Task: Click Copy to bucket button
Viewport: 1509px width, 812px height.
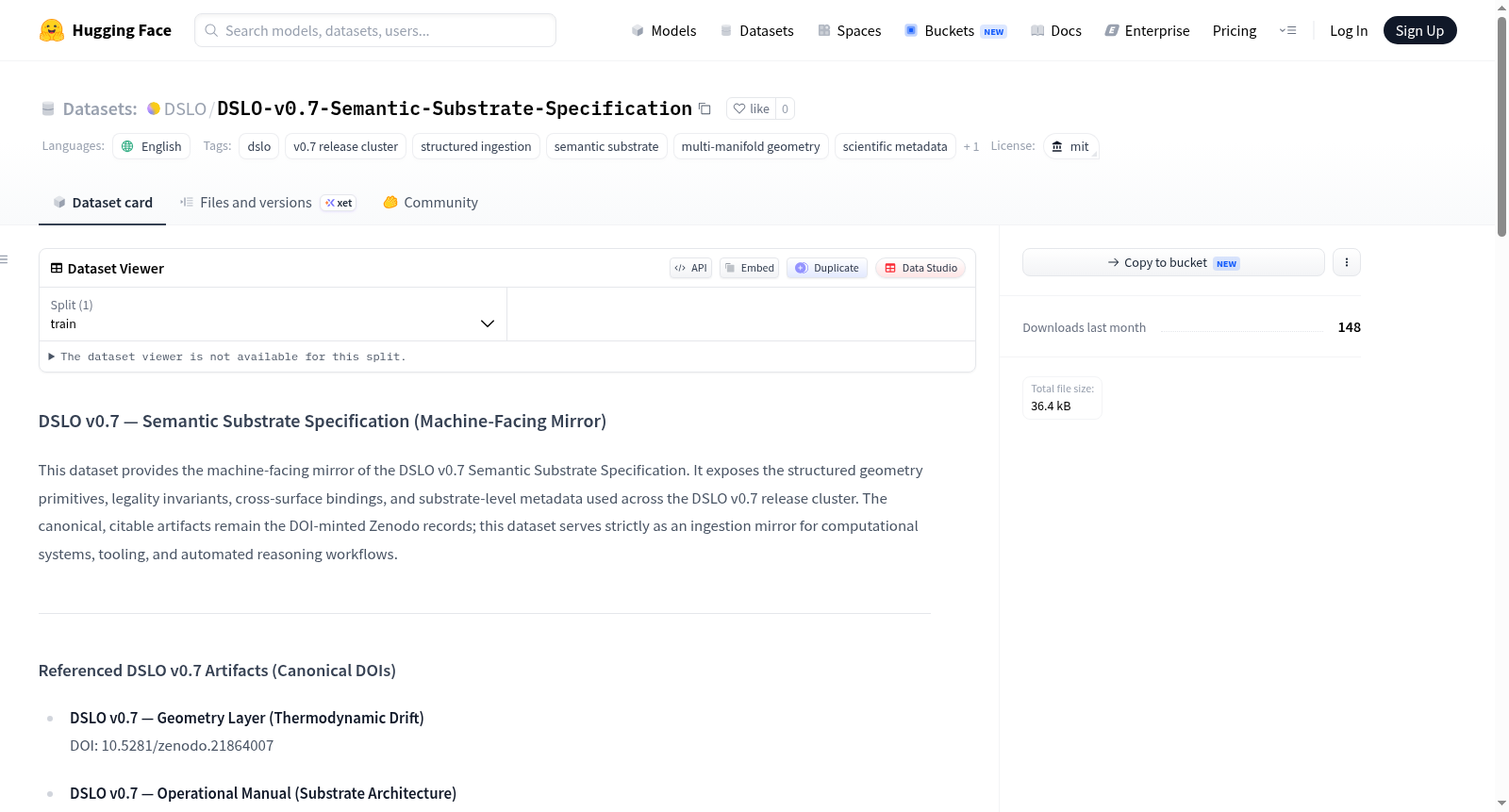Action: (1173, 262)
